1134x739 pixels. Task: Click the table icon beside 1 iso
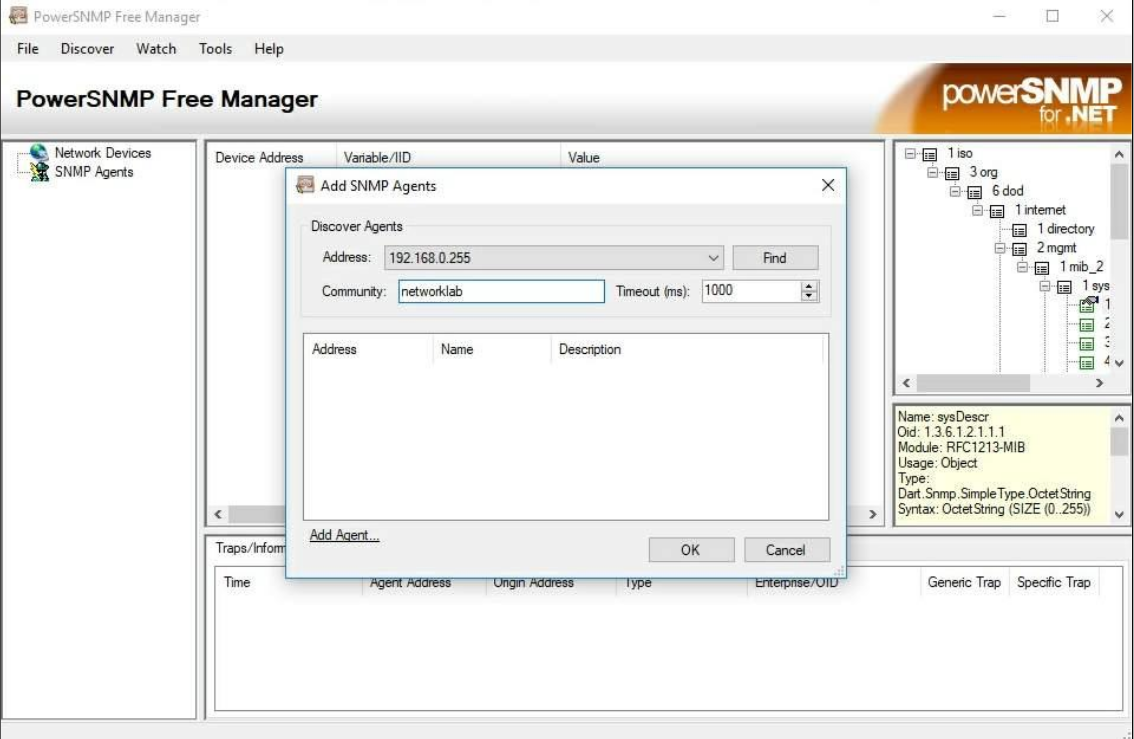pyautogui.click(x=930, y=154)
